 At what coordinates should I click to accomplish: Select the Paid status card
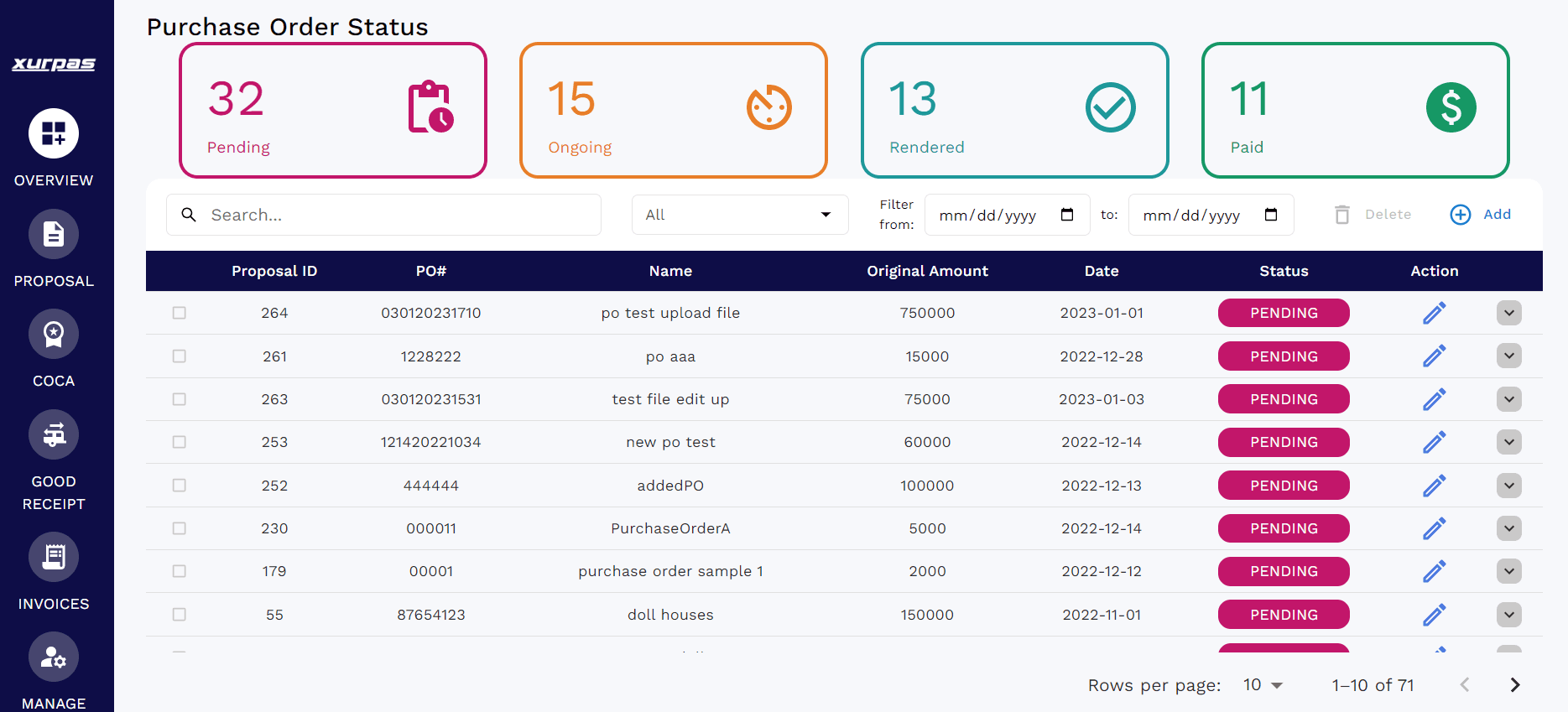tap(1356, 110)
